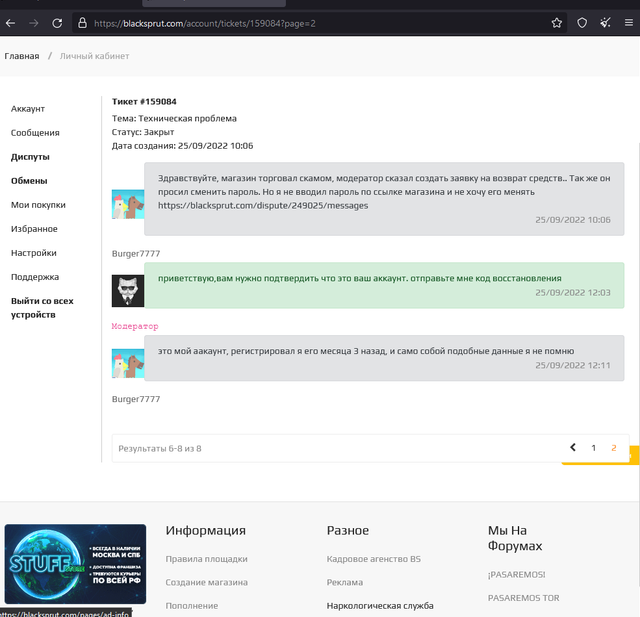Open the Пополнение footer link
The image size is (640, 617).
click(x=191, y=606)
